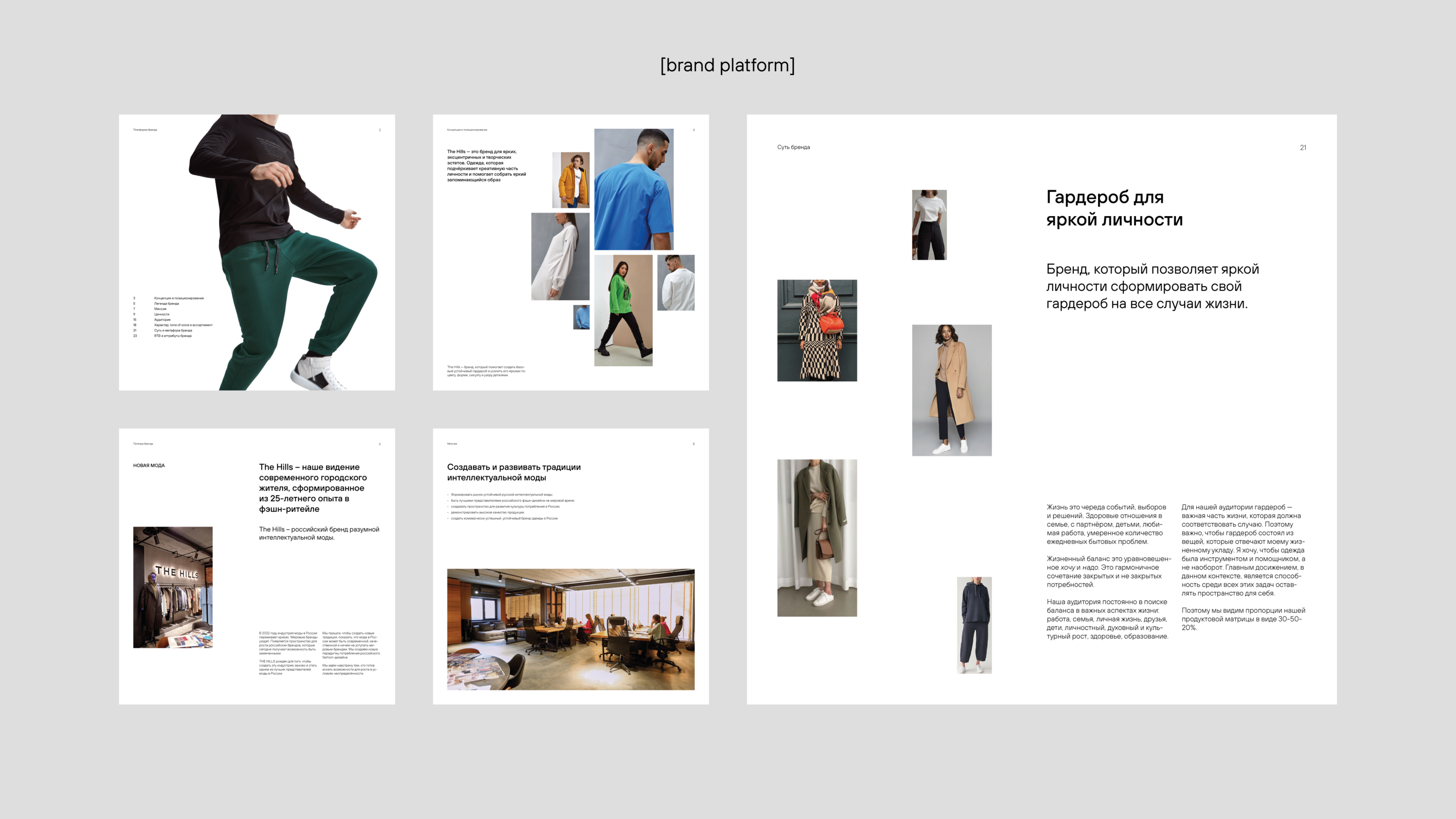1456x819 pixels.
Task: Select the blue t-shirt man photo
Action: [x=634, y=189]
